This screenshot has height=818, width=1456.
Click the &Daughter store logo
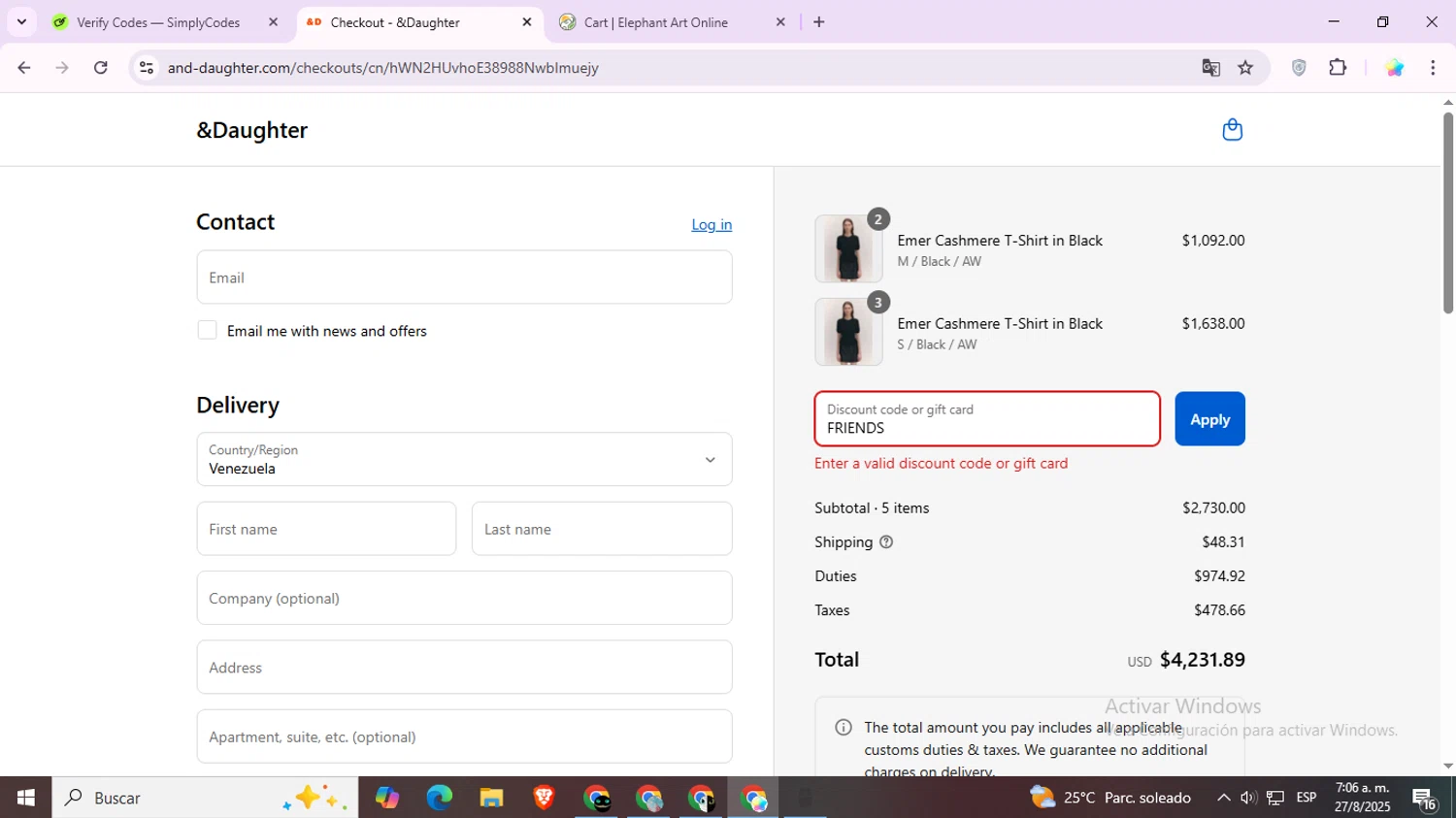[x=251, y=130]
